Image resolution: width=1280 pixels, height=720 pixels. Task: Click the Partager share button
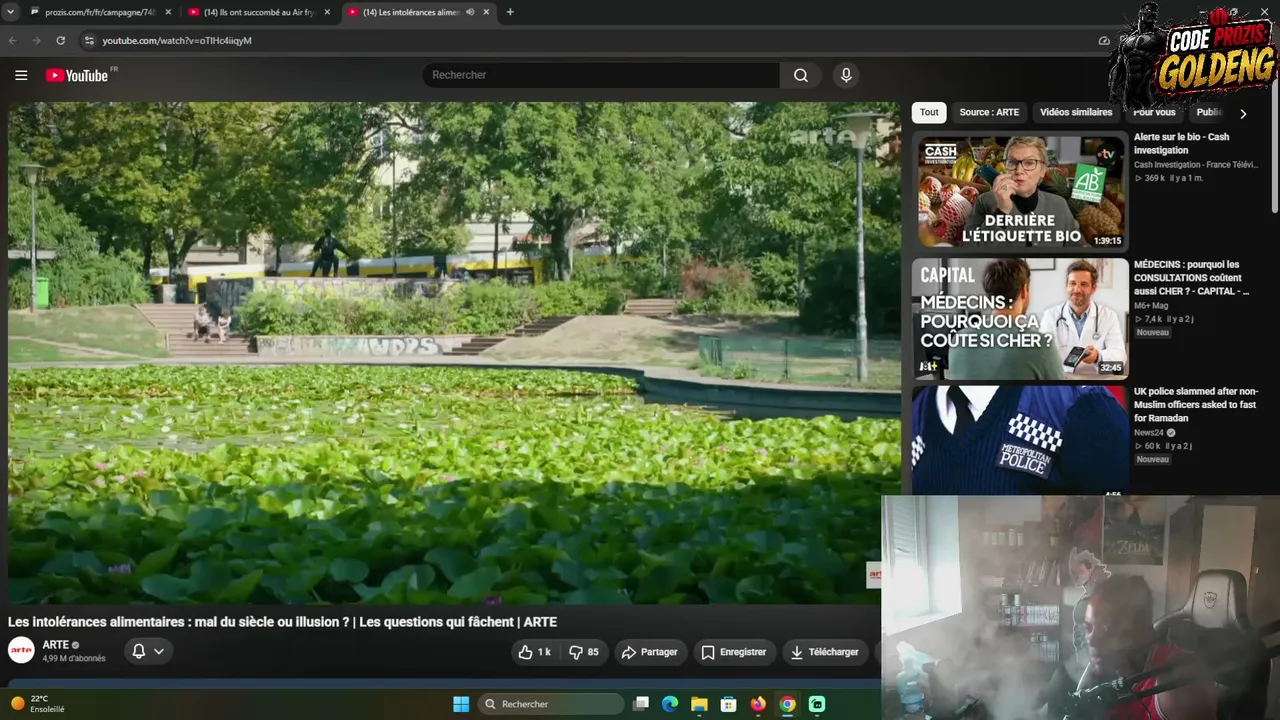(650, 652)
